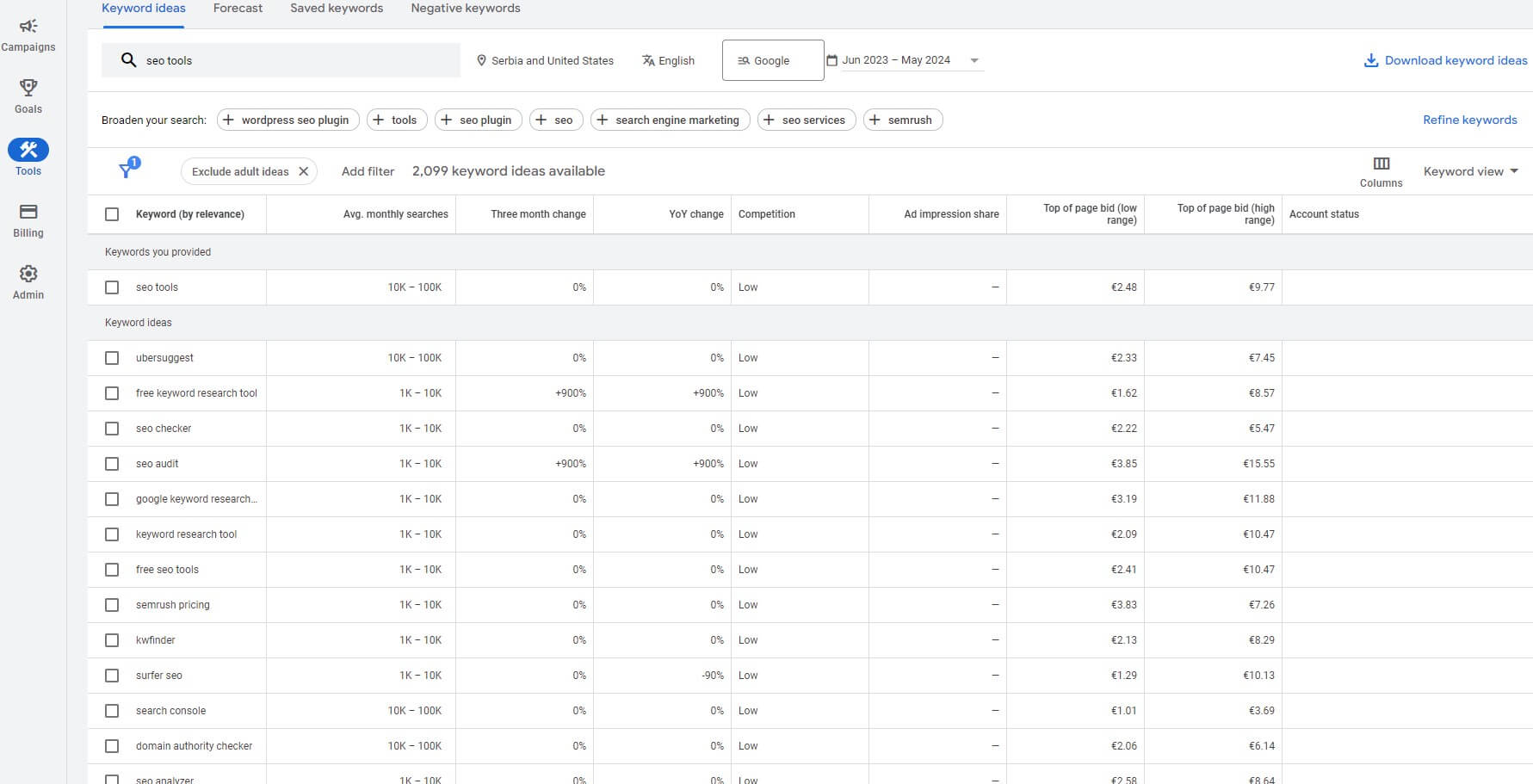Click the filter funnel icon
The image size is (1533, 784).
[127, 170]
